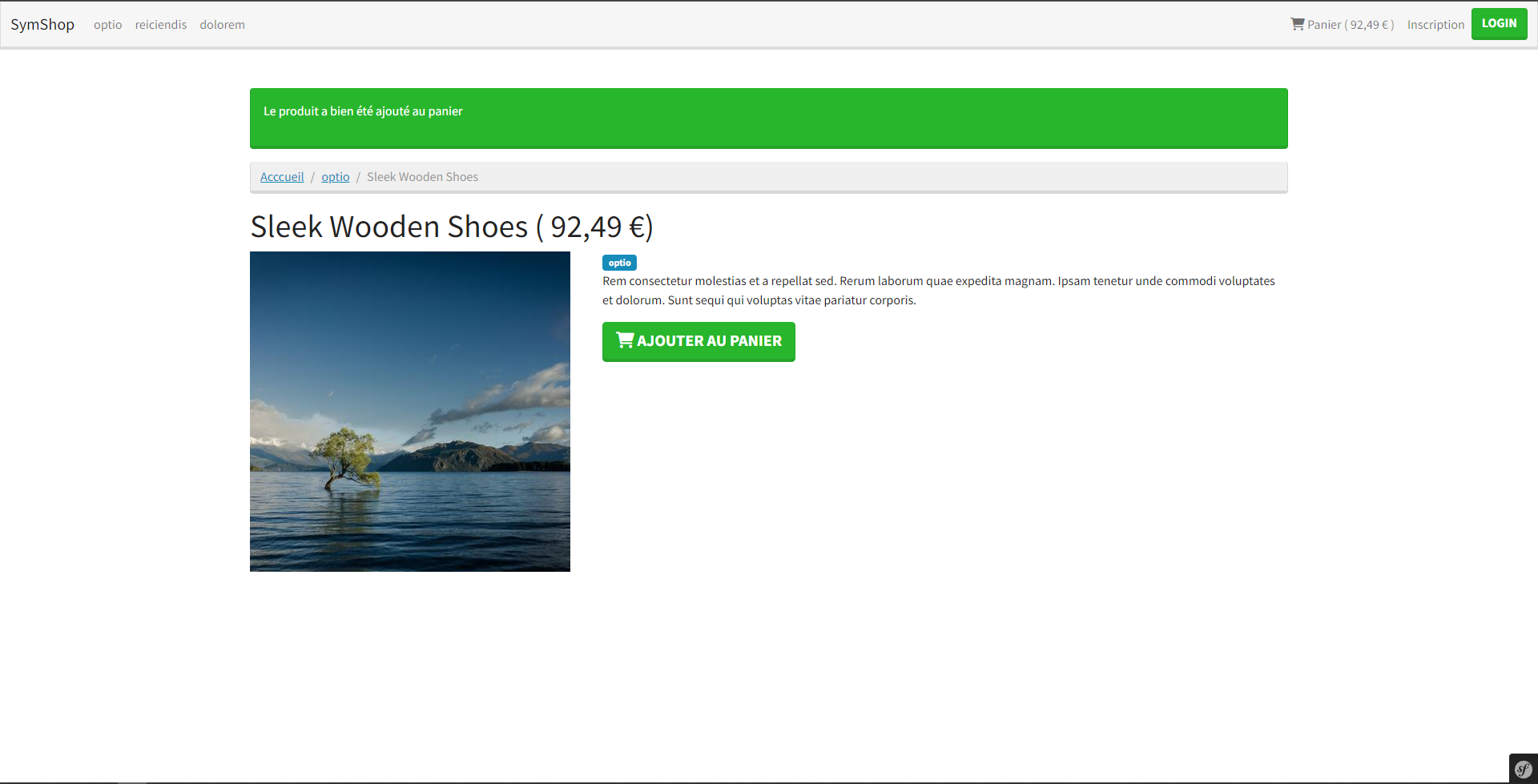Go to the SymShop home brand
1538x784 pixels.
(42, 25)
